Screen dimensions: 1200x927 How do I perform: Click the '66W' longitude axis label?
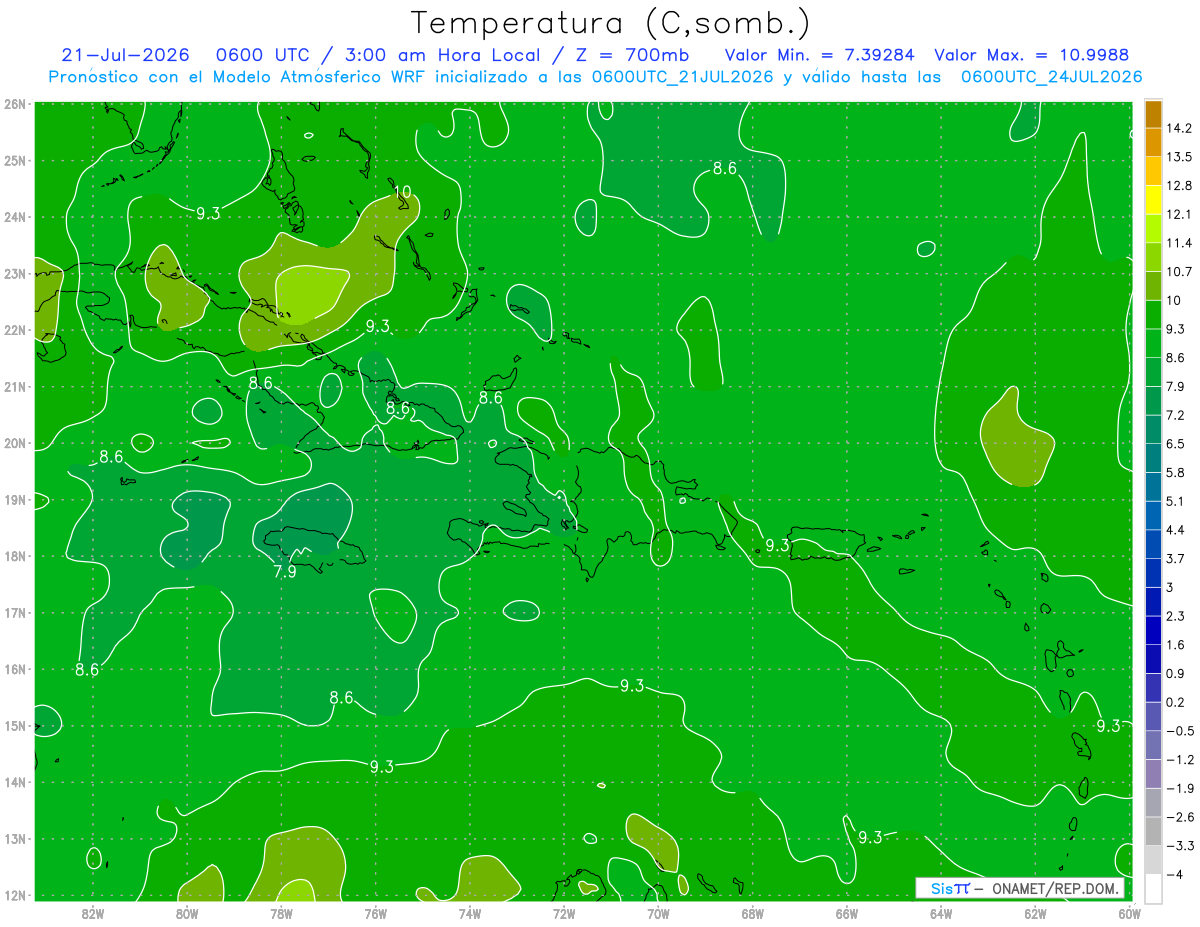847,912
